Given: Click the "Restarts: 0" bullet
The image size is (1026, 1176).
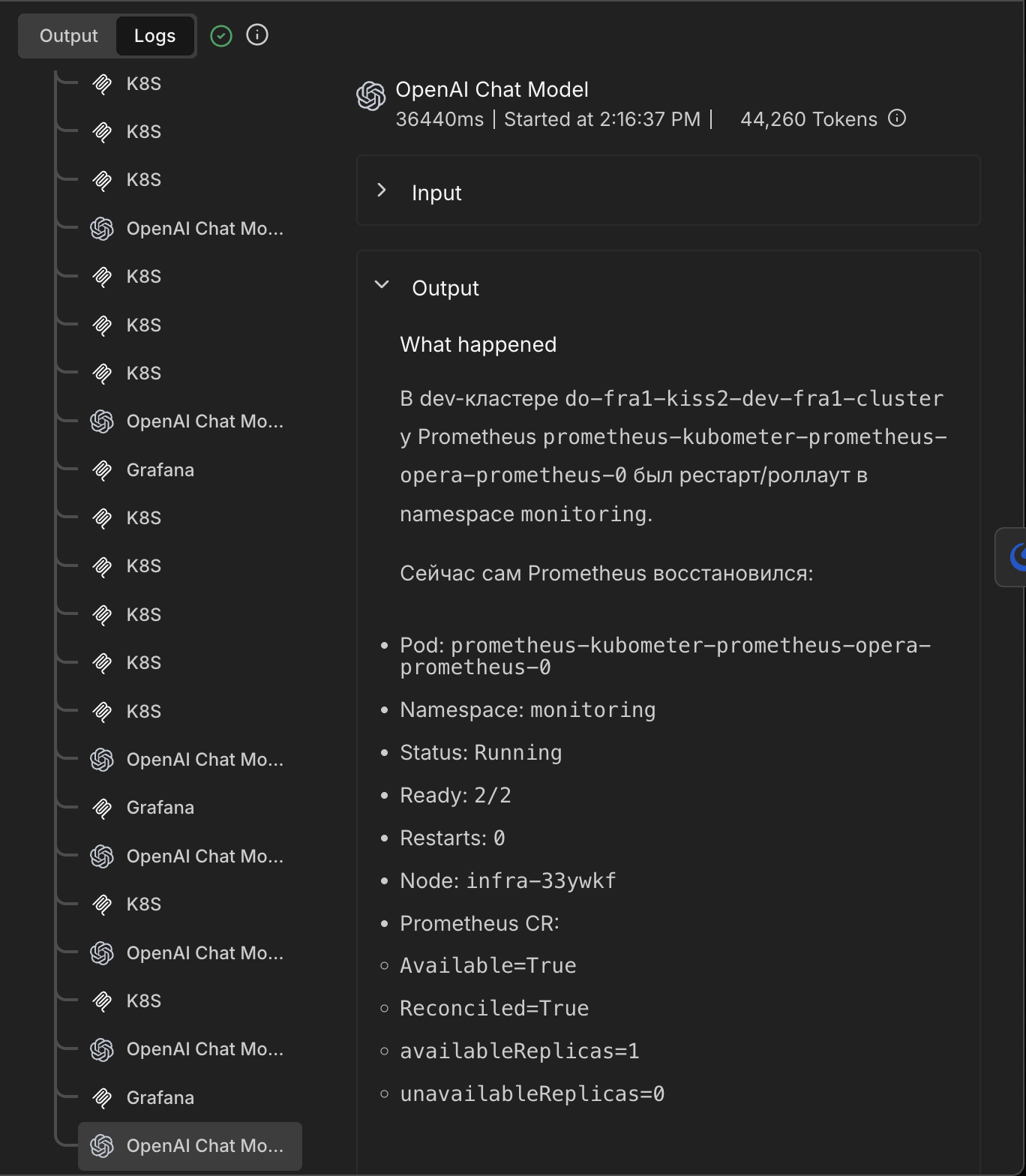Looking at the screenshot, I should [452, 838].
